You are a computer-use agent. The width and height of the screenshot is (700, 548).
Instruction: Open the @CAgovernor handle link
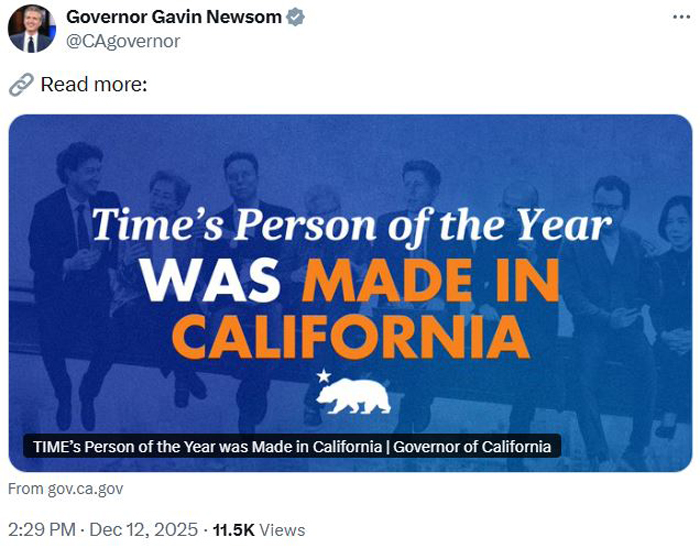[x=123, y=41]
